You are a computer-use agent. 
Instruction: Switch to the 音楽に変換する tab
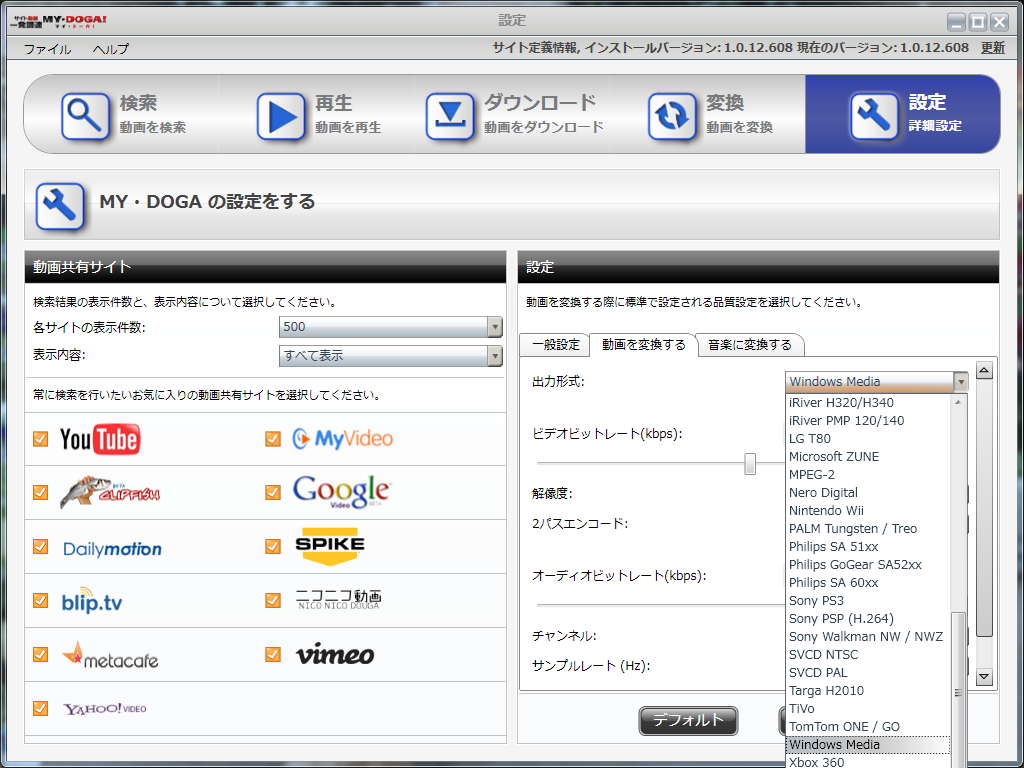750,345
